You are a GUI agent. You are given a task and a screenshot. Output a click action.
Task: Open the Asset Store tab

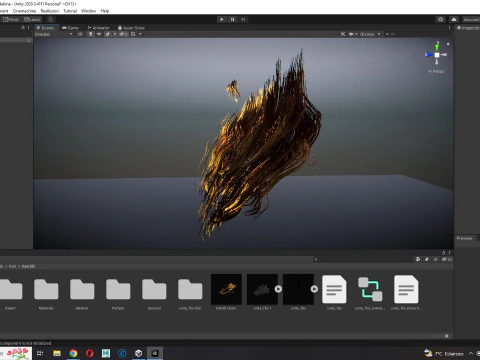tap(131, 28)
